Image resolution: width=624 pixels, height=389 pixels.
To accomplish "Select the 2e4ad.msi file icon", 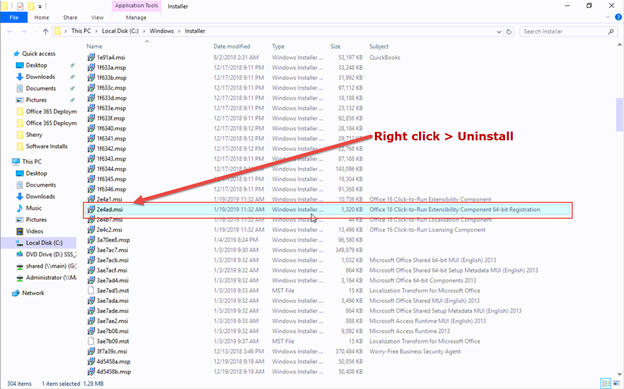I will click(x=91, y=209).
